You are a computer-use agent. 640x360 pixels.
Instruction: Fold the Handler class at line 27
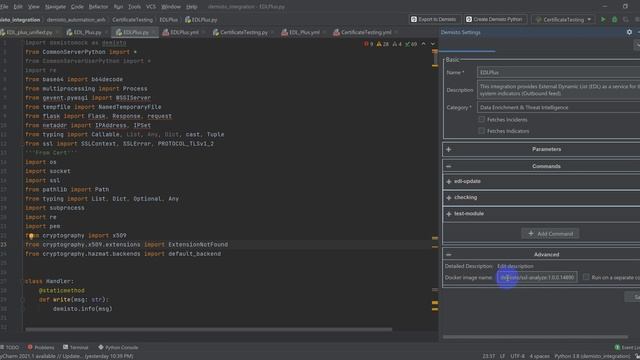(x=22, y=281)
